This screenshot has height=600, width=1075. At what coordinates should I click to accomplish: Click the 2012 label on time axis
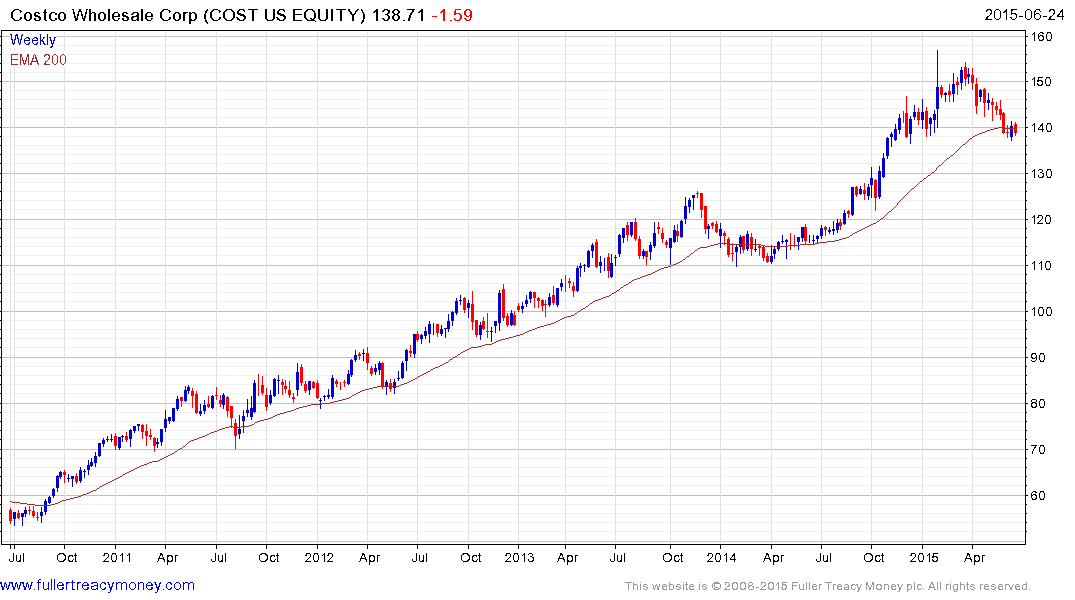(319, 557)
